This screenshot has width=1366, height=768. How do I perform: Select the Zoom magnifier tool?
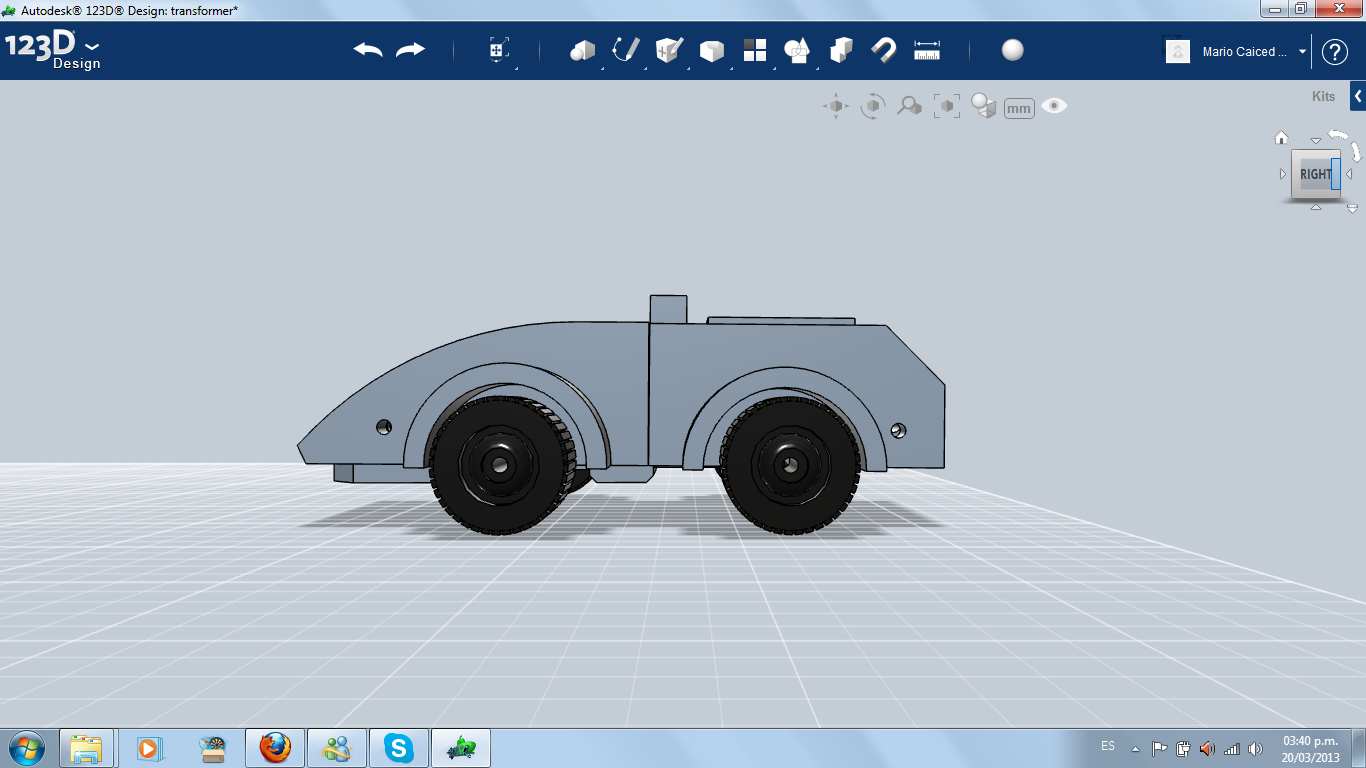pyautogui.click(x=909, y=106)
